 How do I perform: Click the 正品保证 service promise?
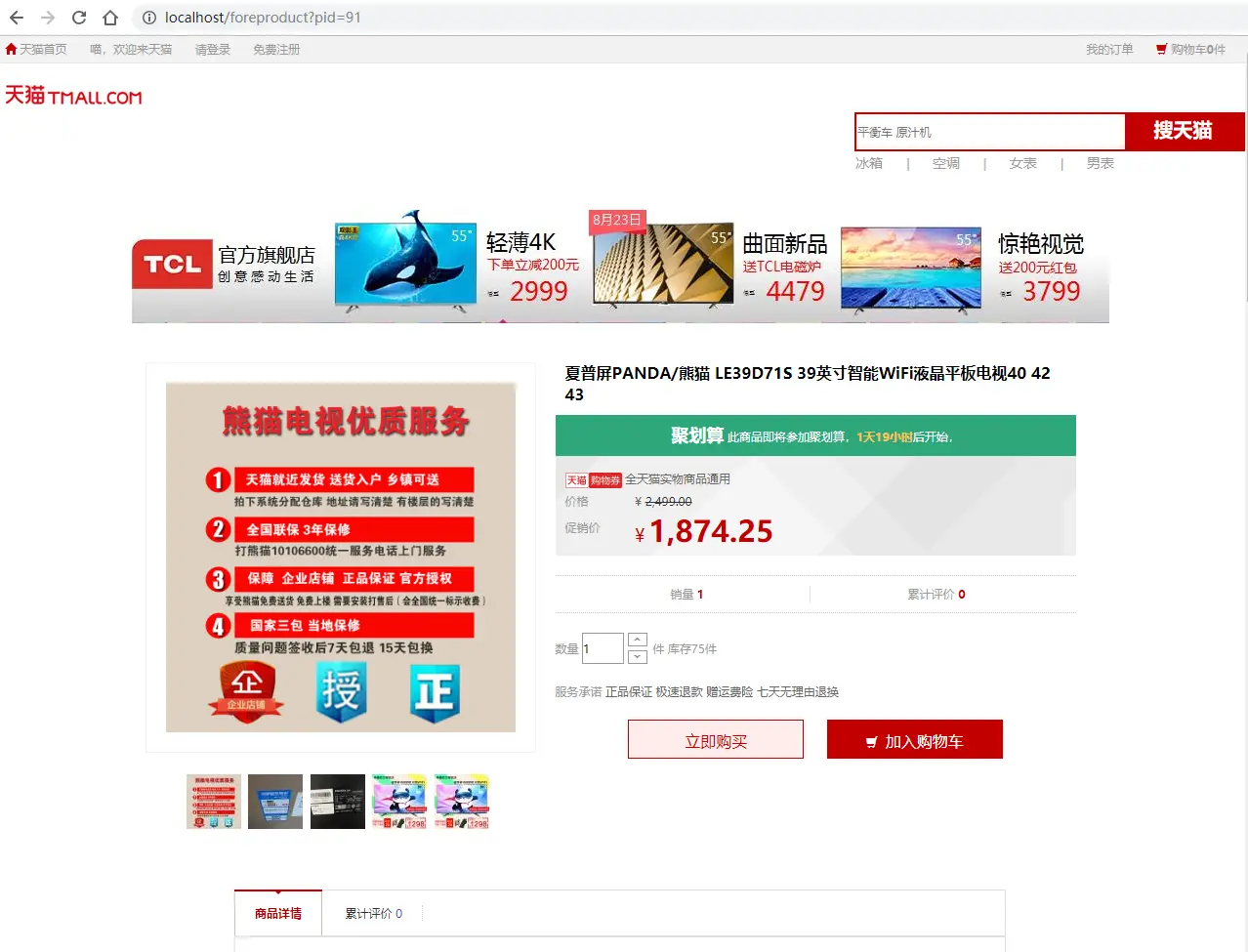[x=629, y=691]
